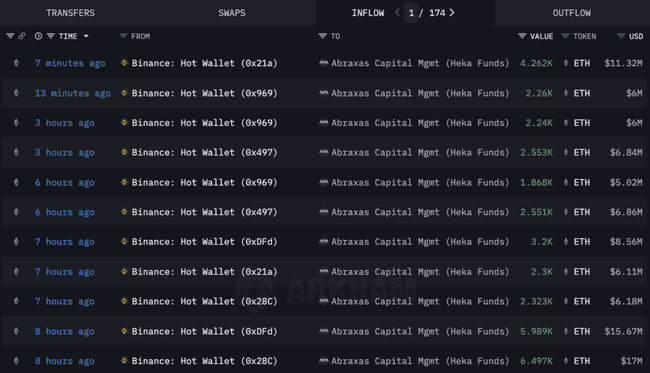The image size is (650, 373).
Task: Click the TOKEN column filter icon
Action: coord(565,36)
